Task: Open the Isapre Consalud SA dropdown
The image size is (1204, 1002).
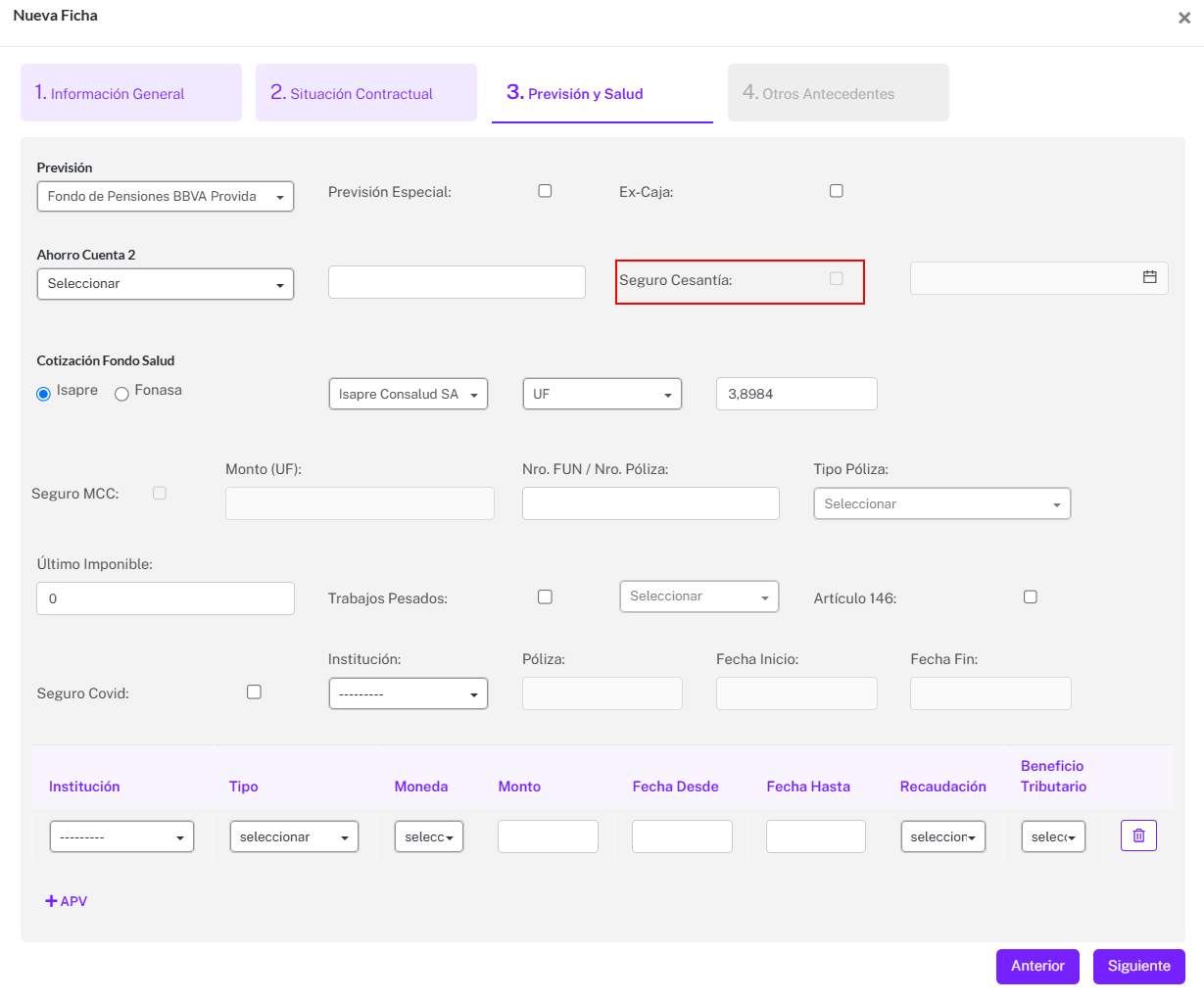Action: pos(408,394)
